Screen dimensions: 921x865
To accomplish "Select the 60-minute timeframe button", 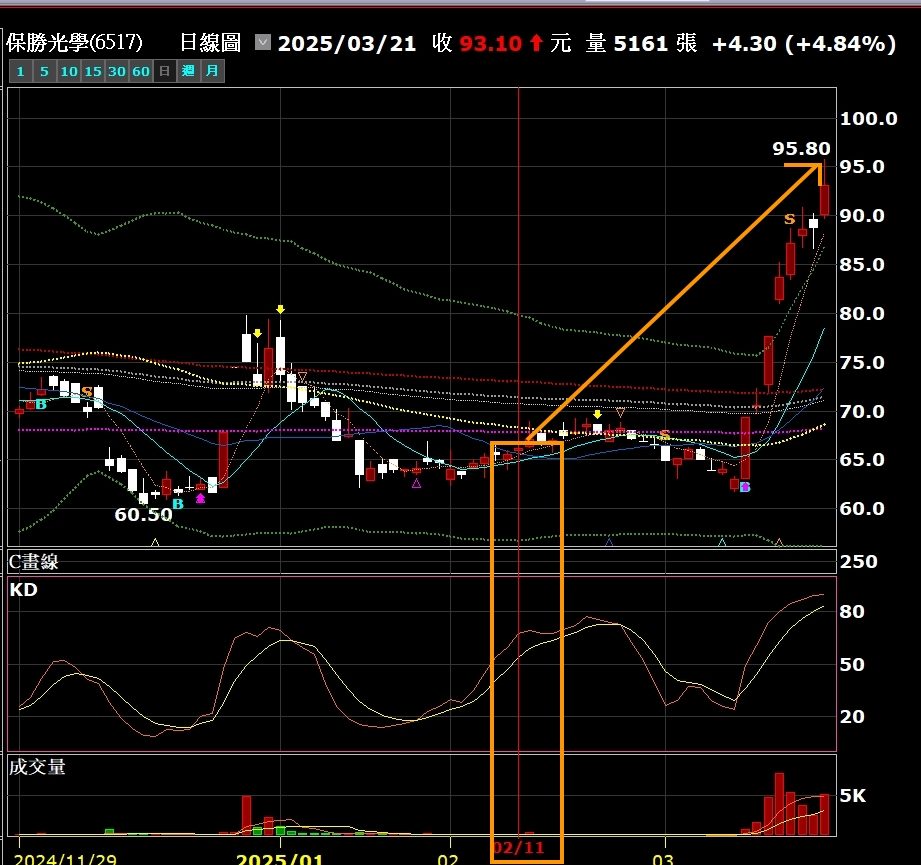I will [141, 71].
